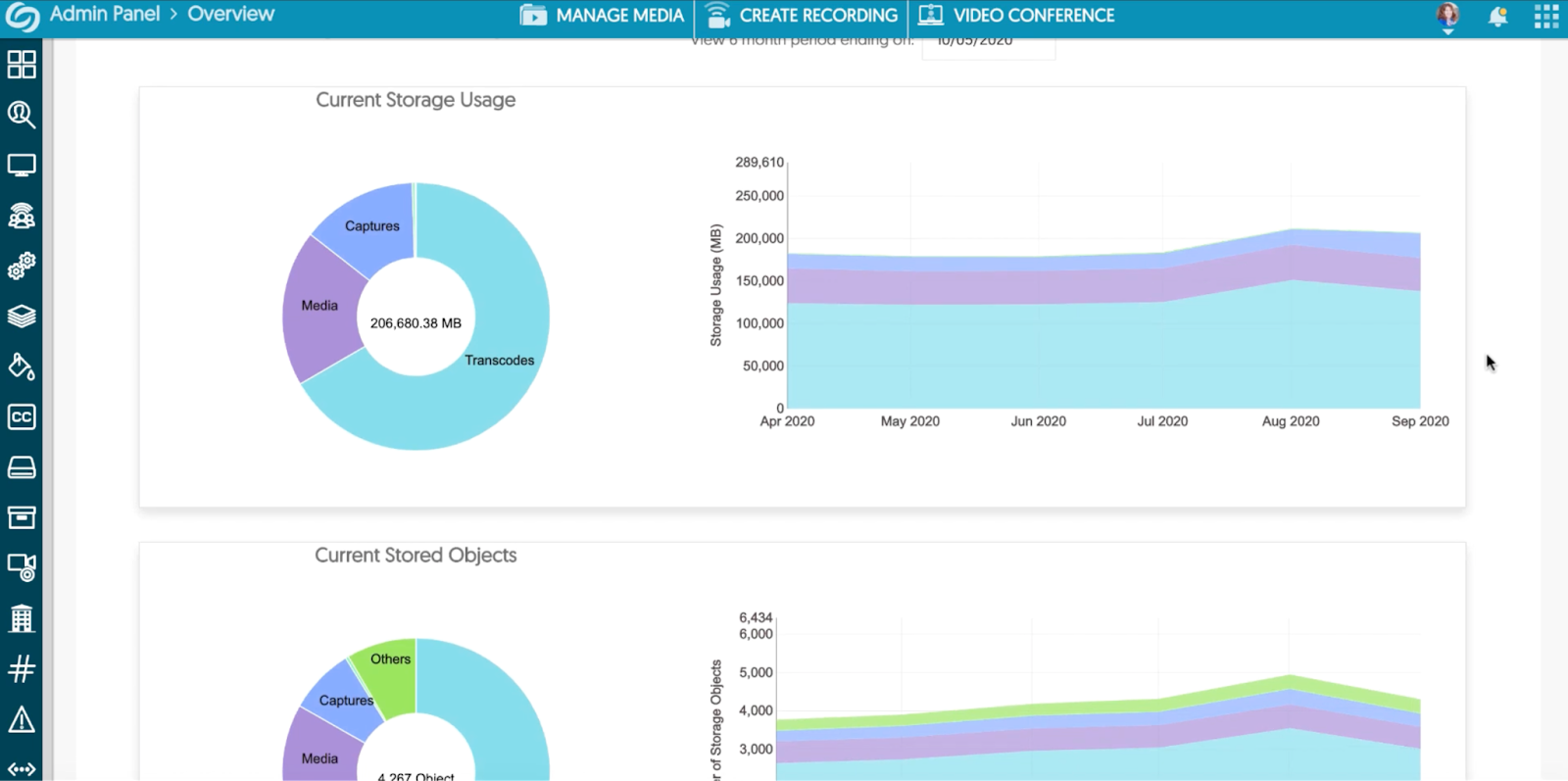Click the Sep 2020 axis label
The height and width of the screenshot is (781, 1568).
pyautogui.click(x=1420, y=421)
